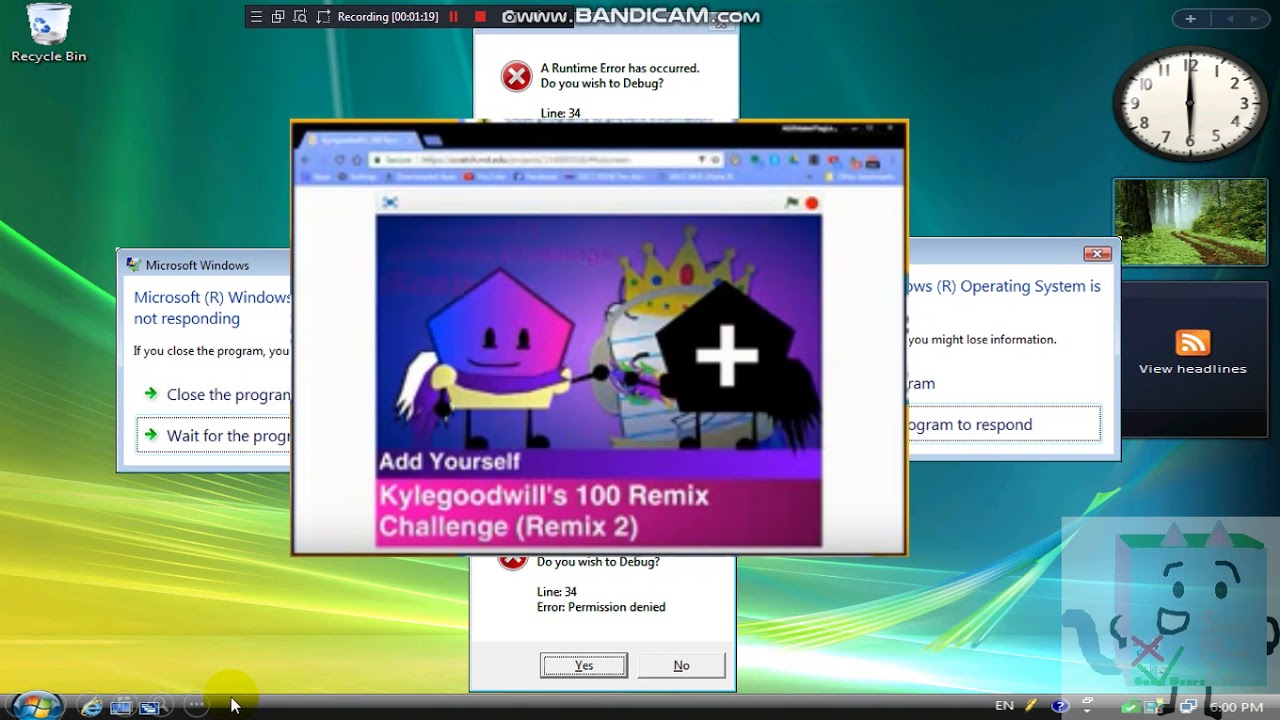The image size is (1280, 720).
Task: Click the green flag in Scratch player
Action: coord(792,203)
